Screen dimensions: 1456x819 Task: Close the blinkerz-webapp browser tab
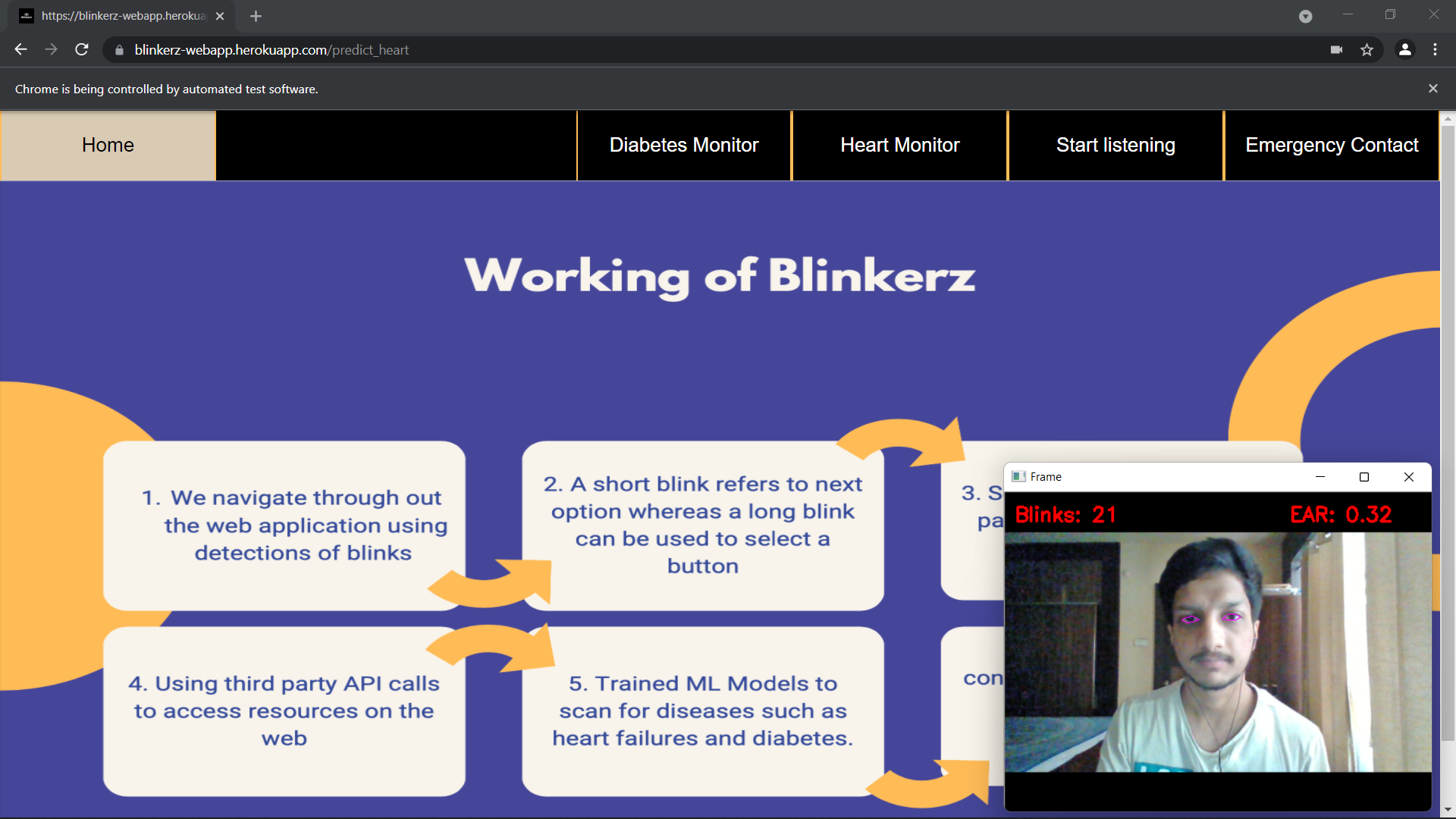pos(220,16)
